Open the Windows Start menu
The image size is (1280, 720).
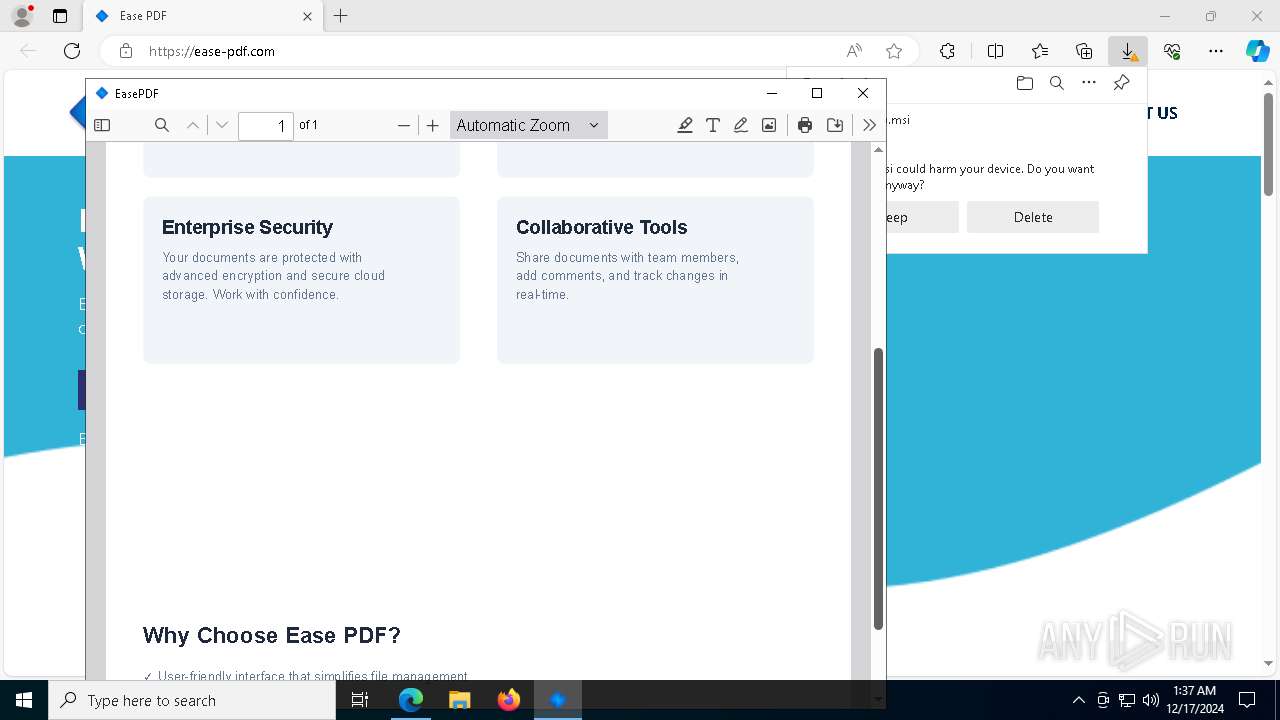click(24, 700)
